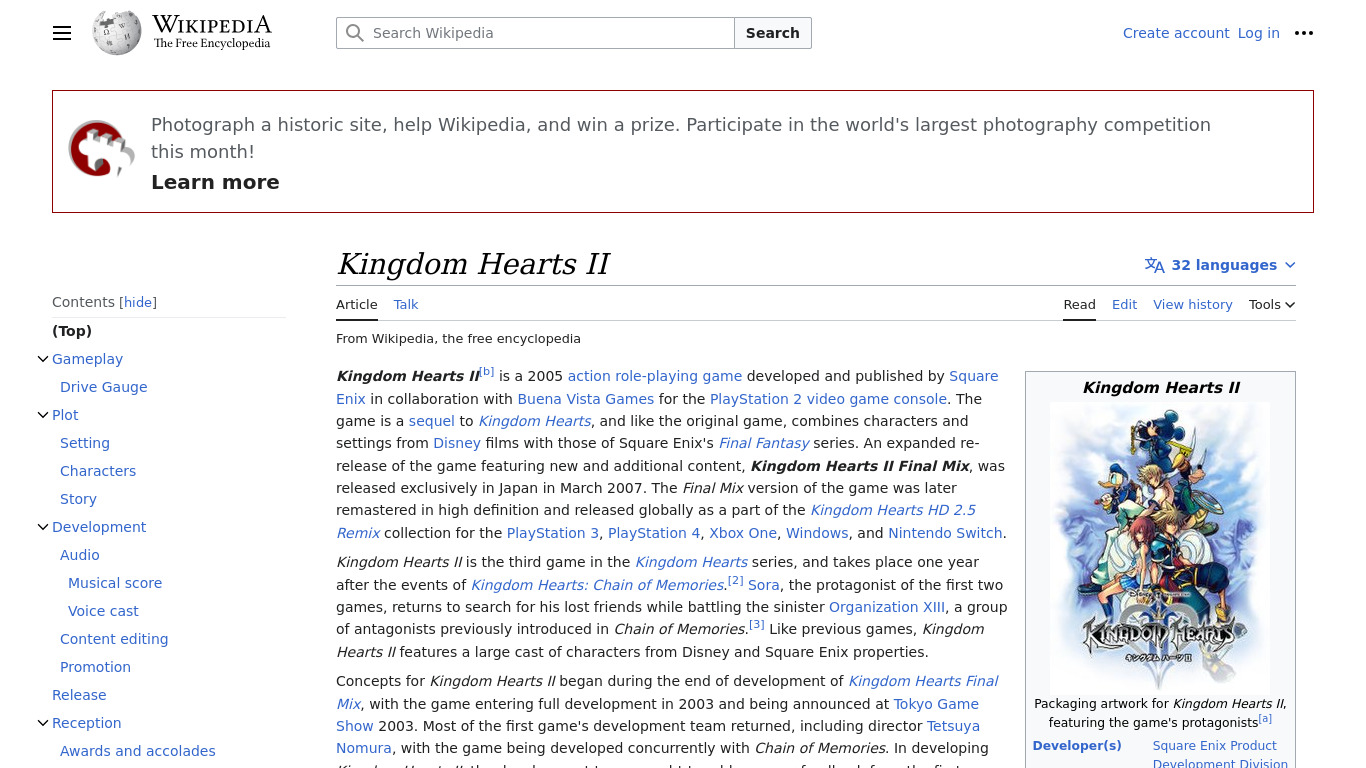
Task: Hide the Contents sidebar
Action: pos(138,302)
